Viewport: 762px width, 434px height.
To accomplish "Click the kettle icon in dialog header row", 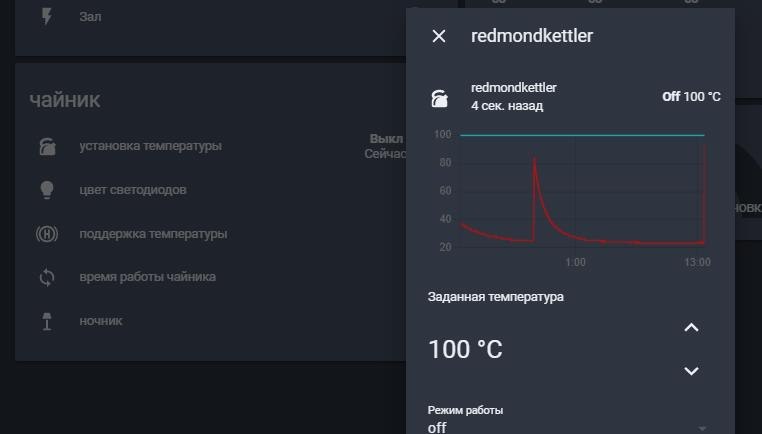I will 439,98.
